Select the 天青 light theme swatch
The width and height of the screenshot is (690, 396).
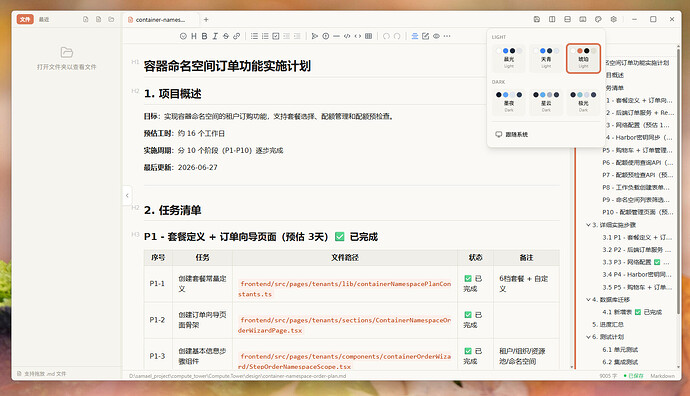click(x=546, y=58)
